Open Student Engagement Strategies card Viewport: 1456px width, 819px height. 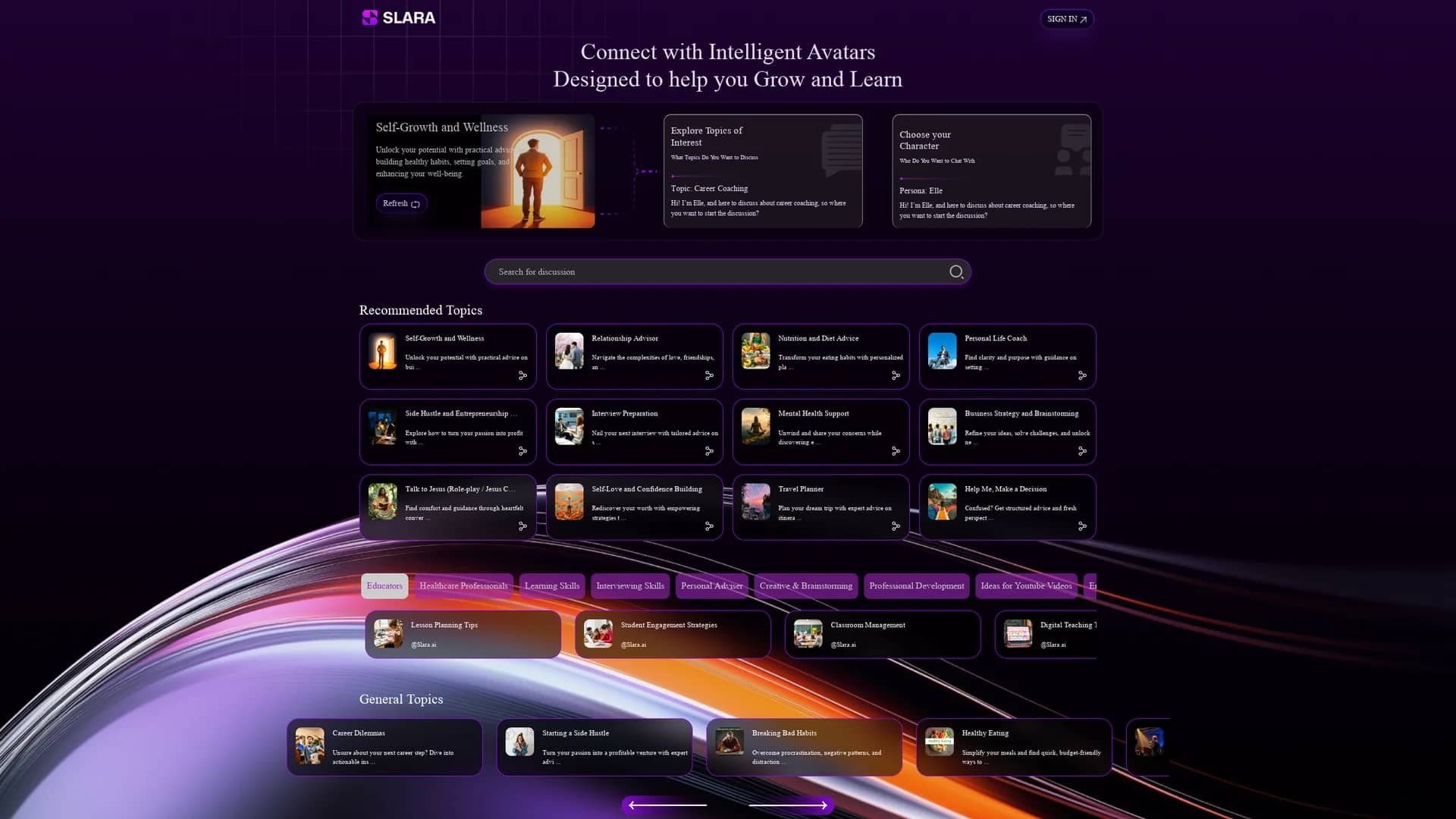tap(673, 635)
